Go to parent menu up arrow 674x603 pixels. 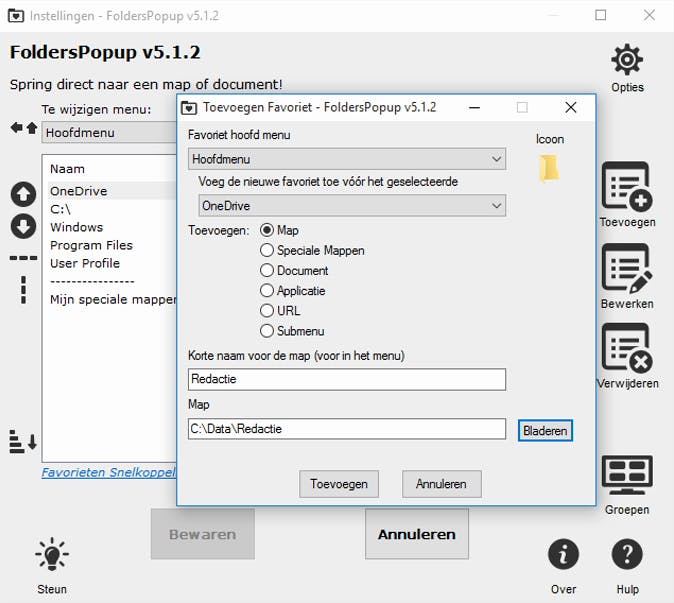tap(32, 128)
